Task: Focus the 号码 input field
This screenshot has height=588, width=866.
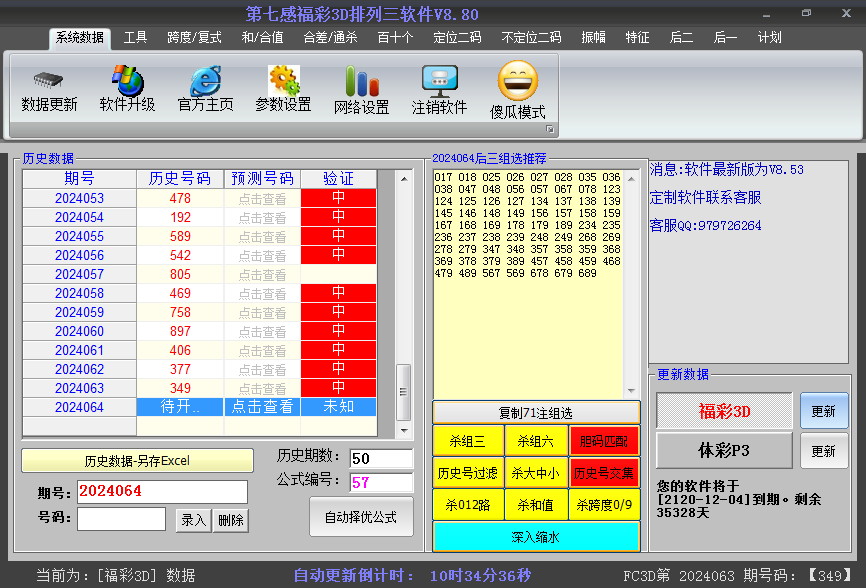Action: (122, 519)
